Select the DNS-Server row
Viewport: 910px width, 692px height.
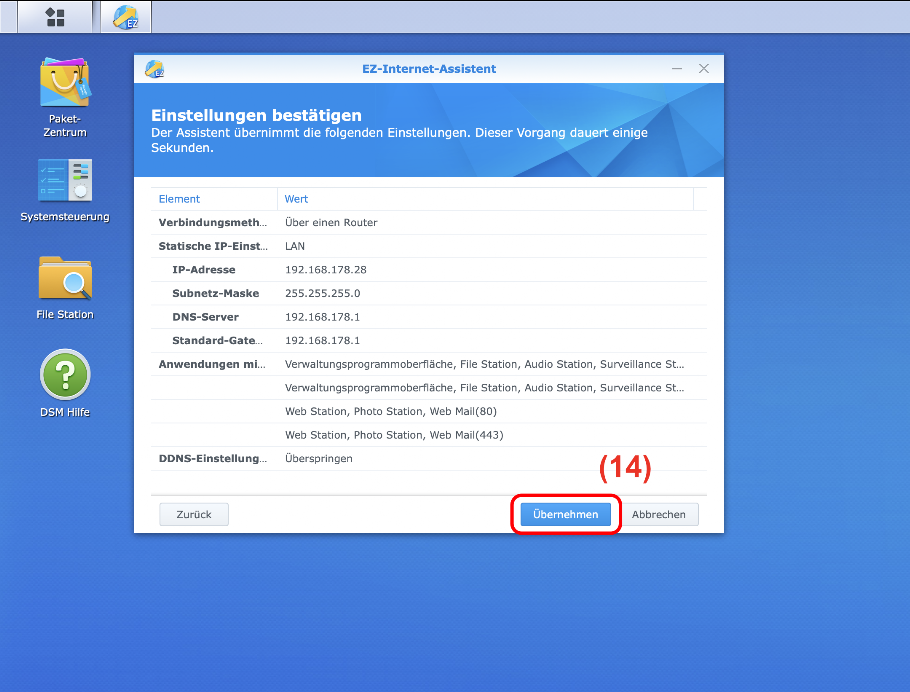click(428, 317)
